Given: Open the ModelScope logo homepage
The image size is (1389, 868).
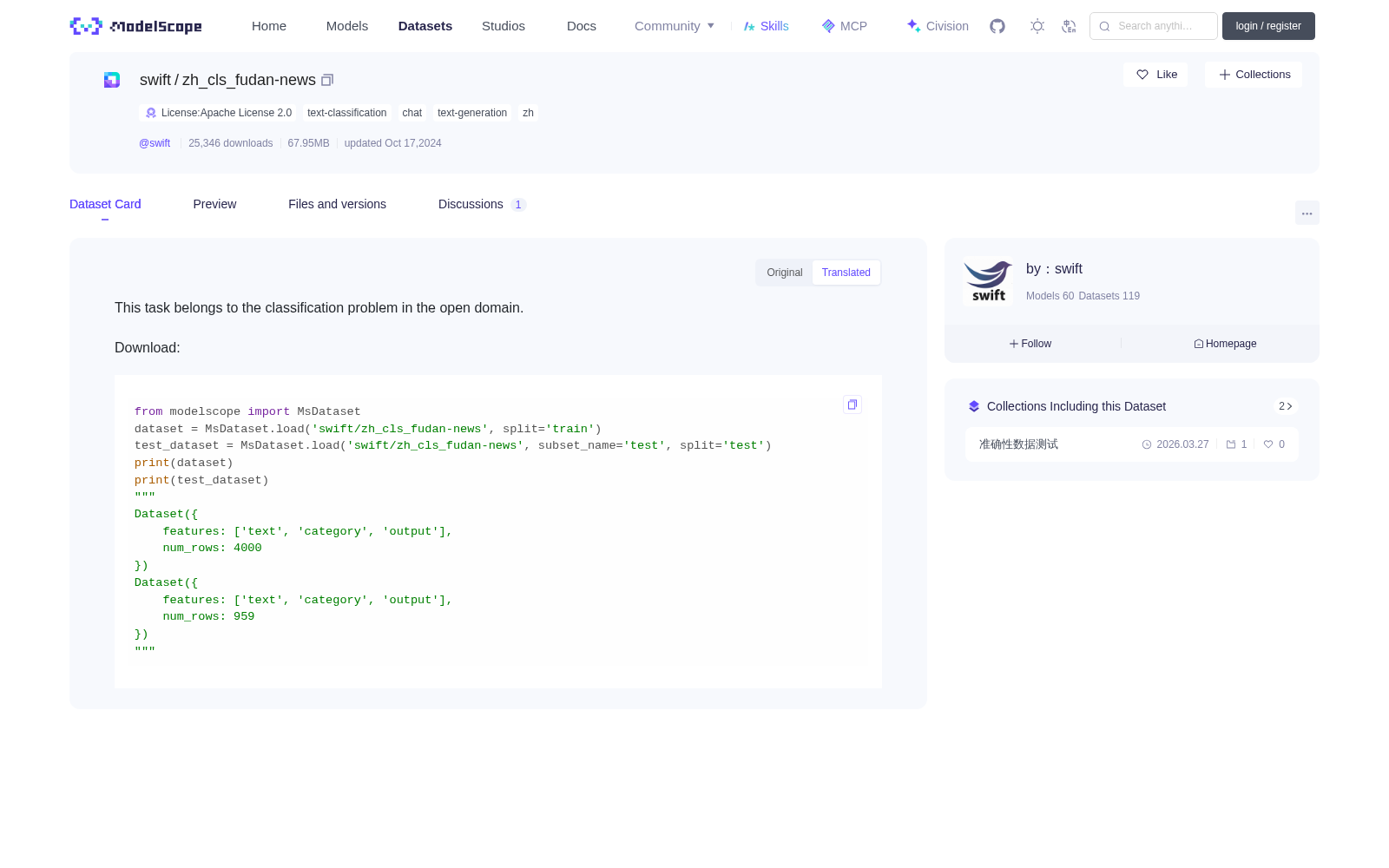Looking at the screenshot, I should pos(136,26).
